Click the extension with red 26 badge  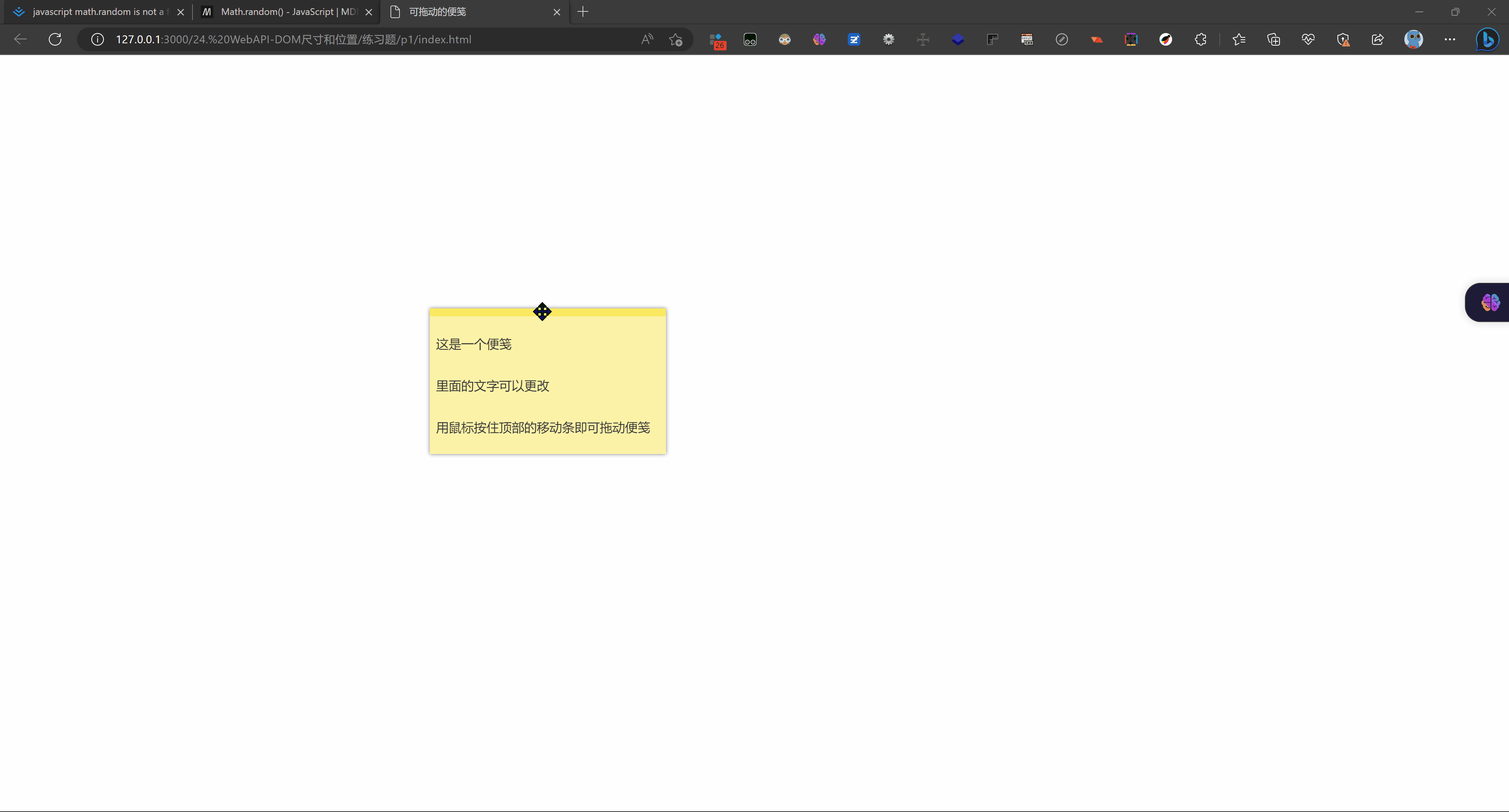716,40
